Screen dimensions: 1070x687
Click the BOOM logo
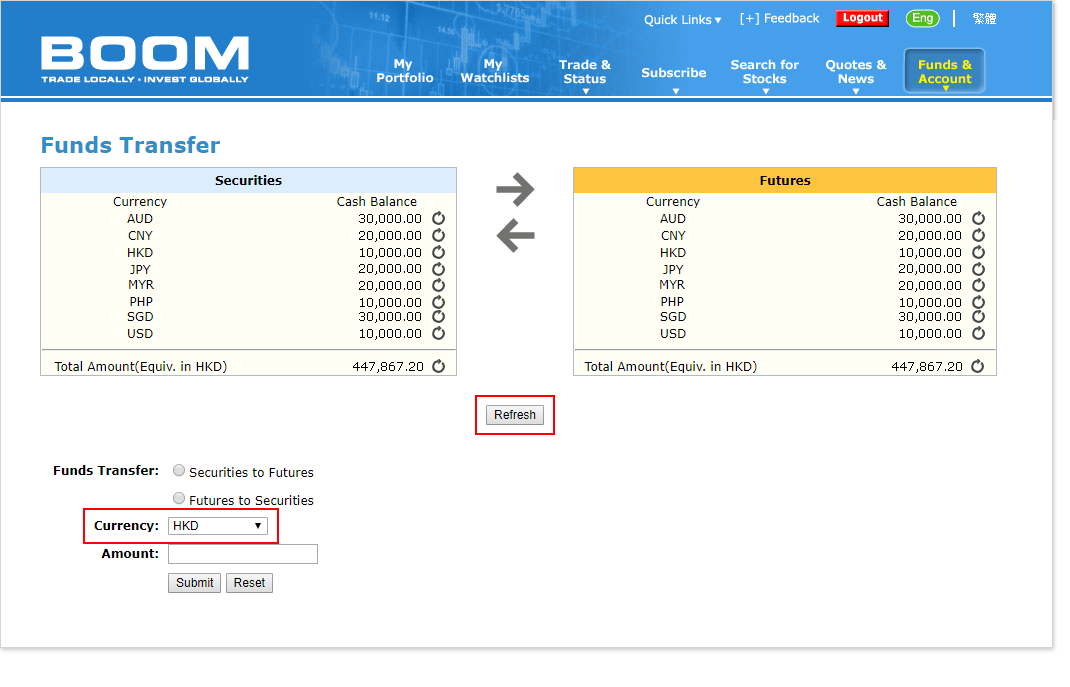pos(145,59)
